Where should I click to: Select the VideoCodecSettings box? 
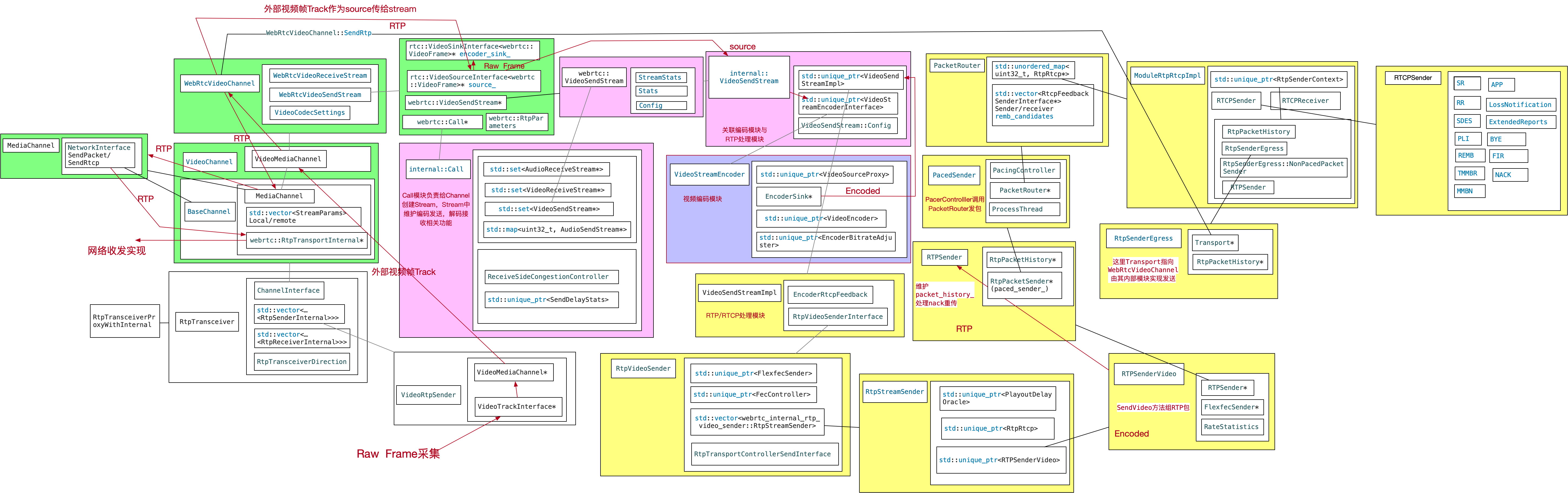click(310, 113)
